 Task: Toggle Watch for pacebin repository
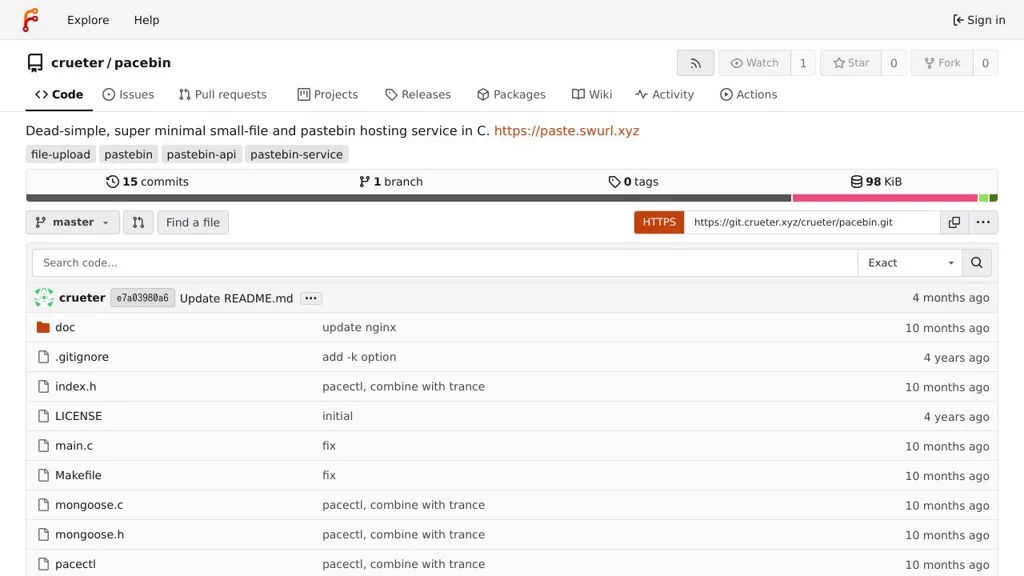click(754, 63)
